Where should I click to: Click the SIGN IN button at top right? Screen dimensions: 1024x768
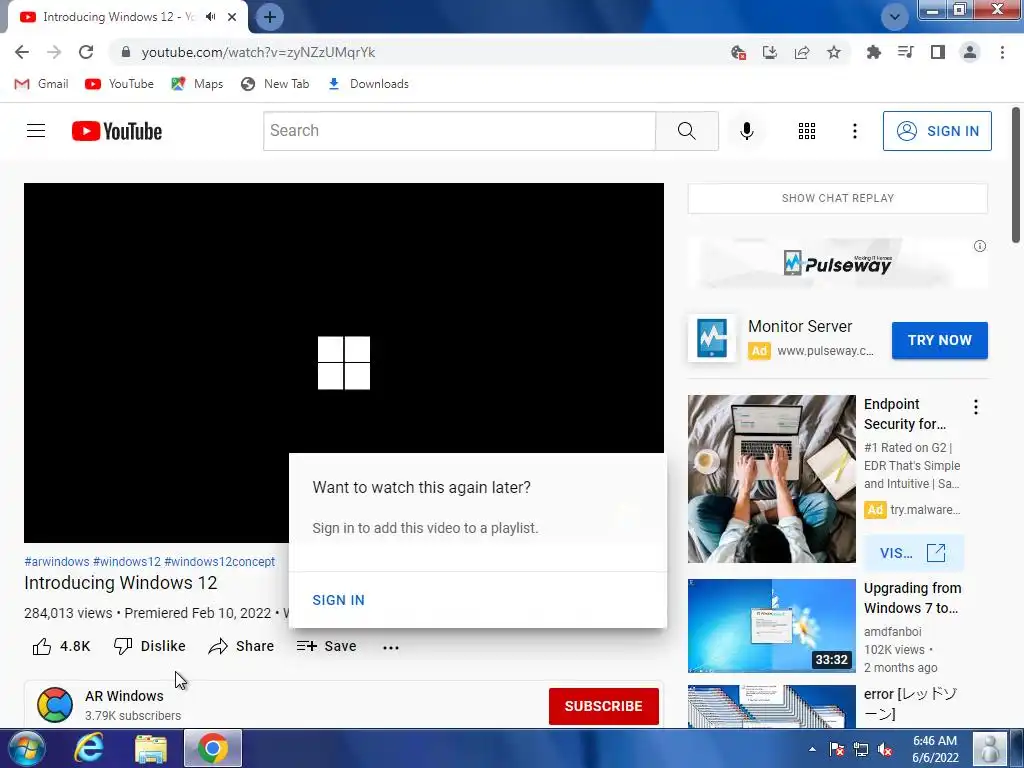pyautogui.click(x=937, y=131)
